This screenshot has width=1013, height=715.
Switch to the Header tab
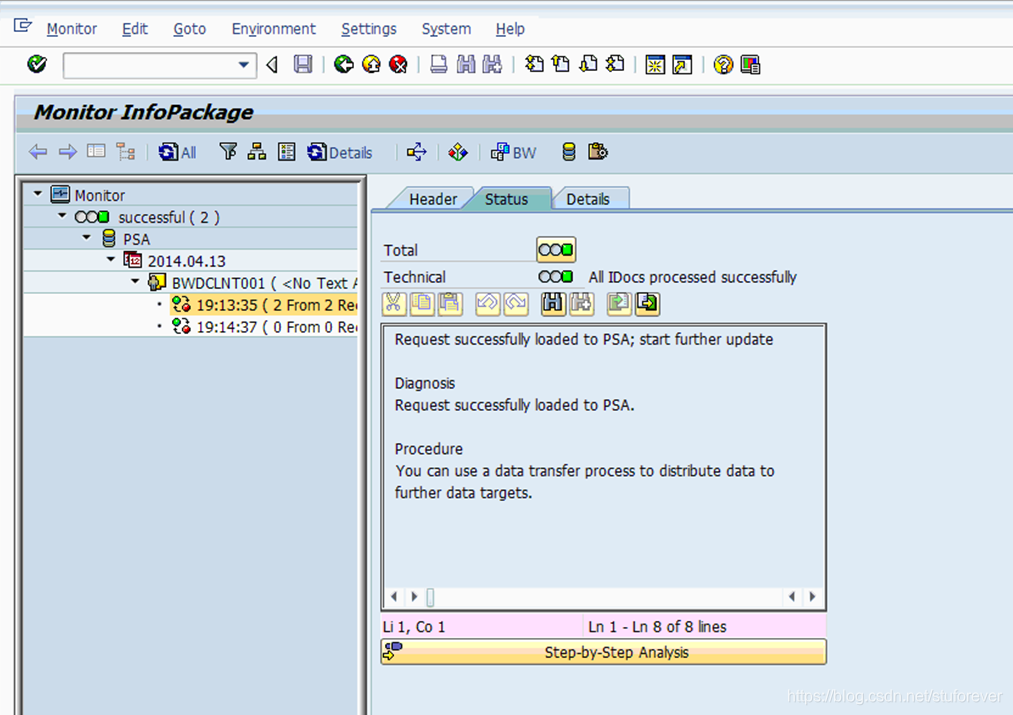tap(433, 199)
